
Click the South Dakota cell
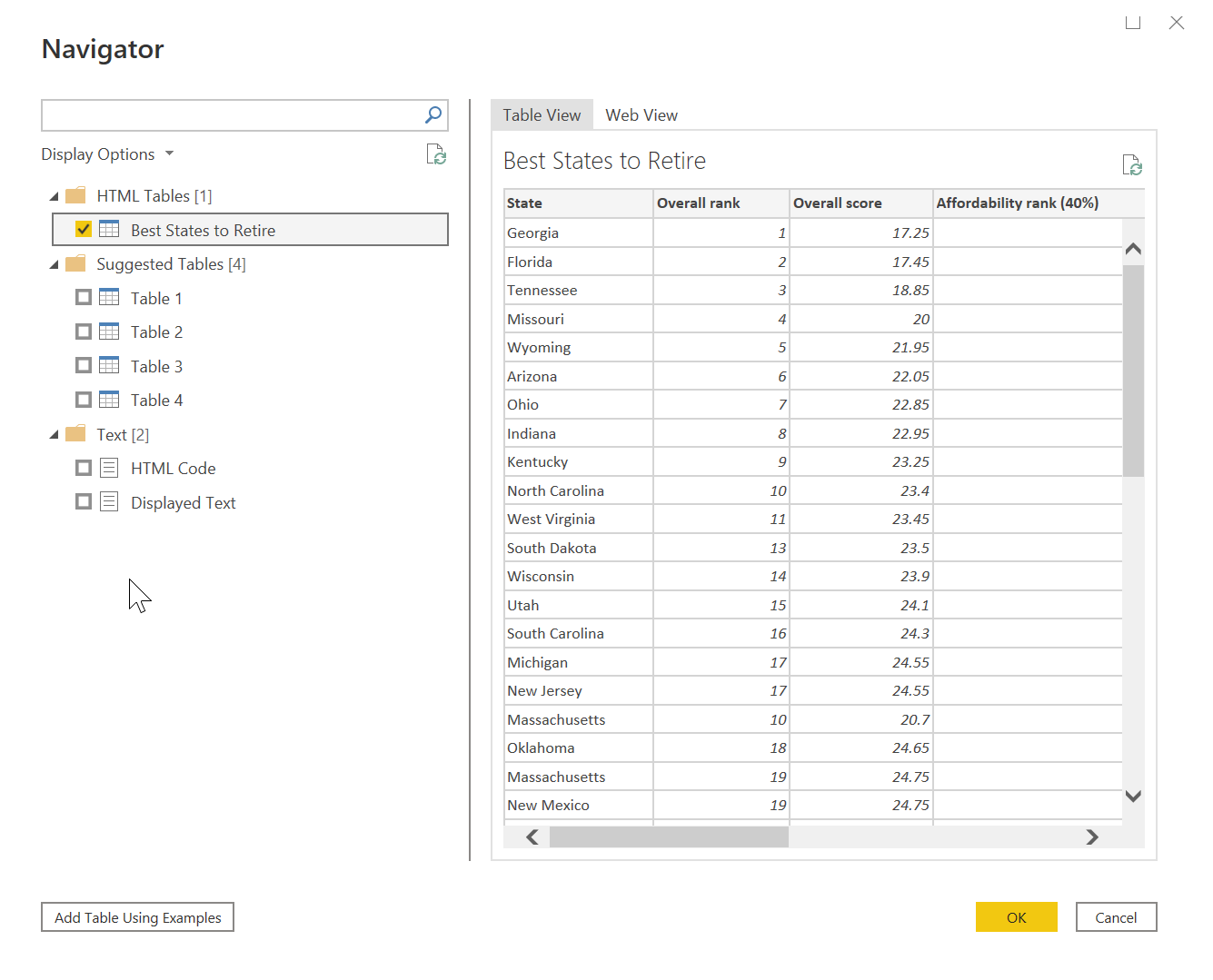578,548
